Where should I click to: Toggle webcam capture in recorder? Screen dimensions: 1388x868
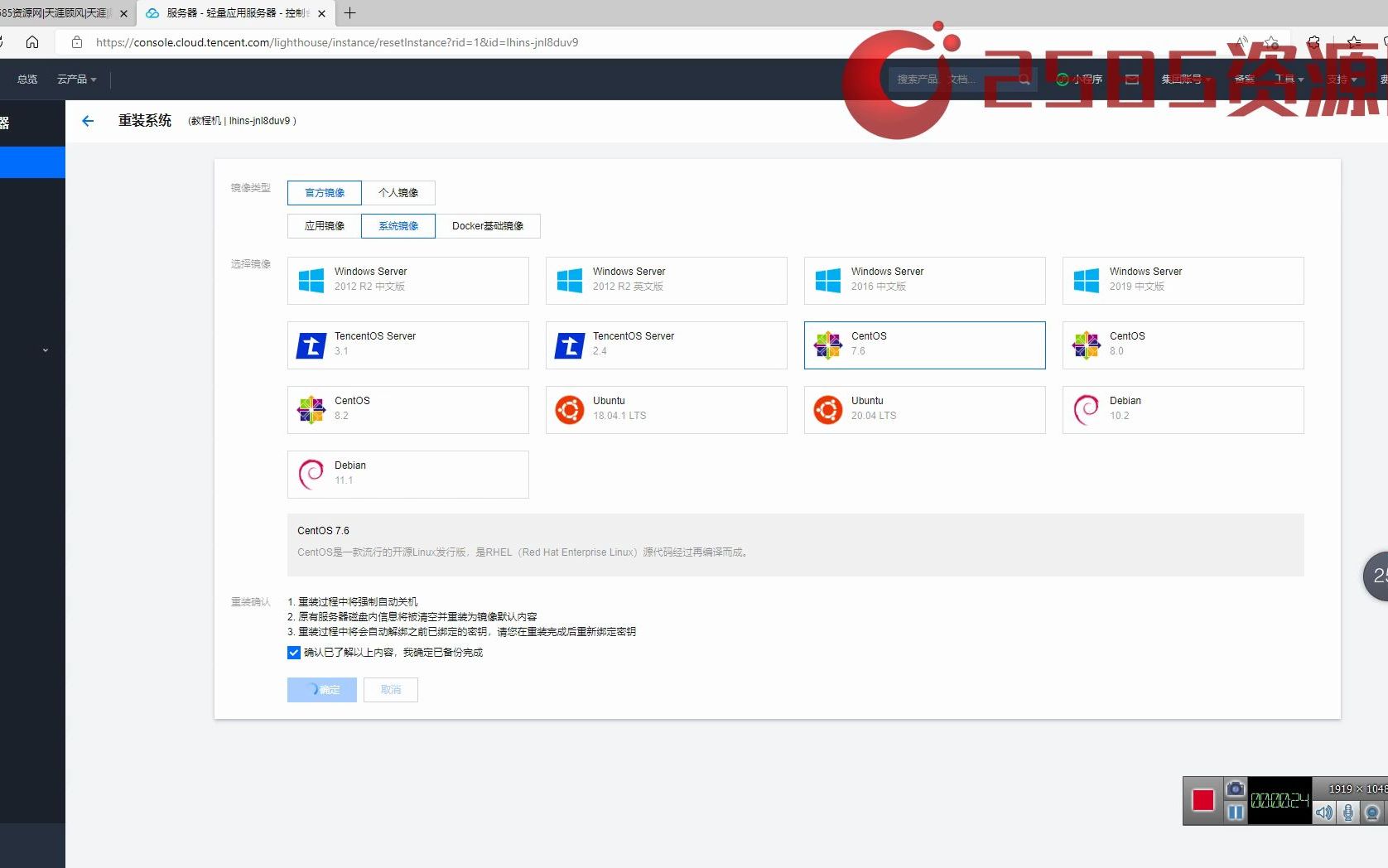(1372, 813)
